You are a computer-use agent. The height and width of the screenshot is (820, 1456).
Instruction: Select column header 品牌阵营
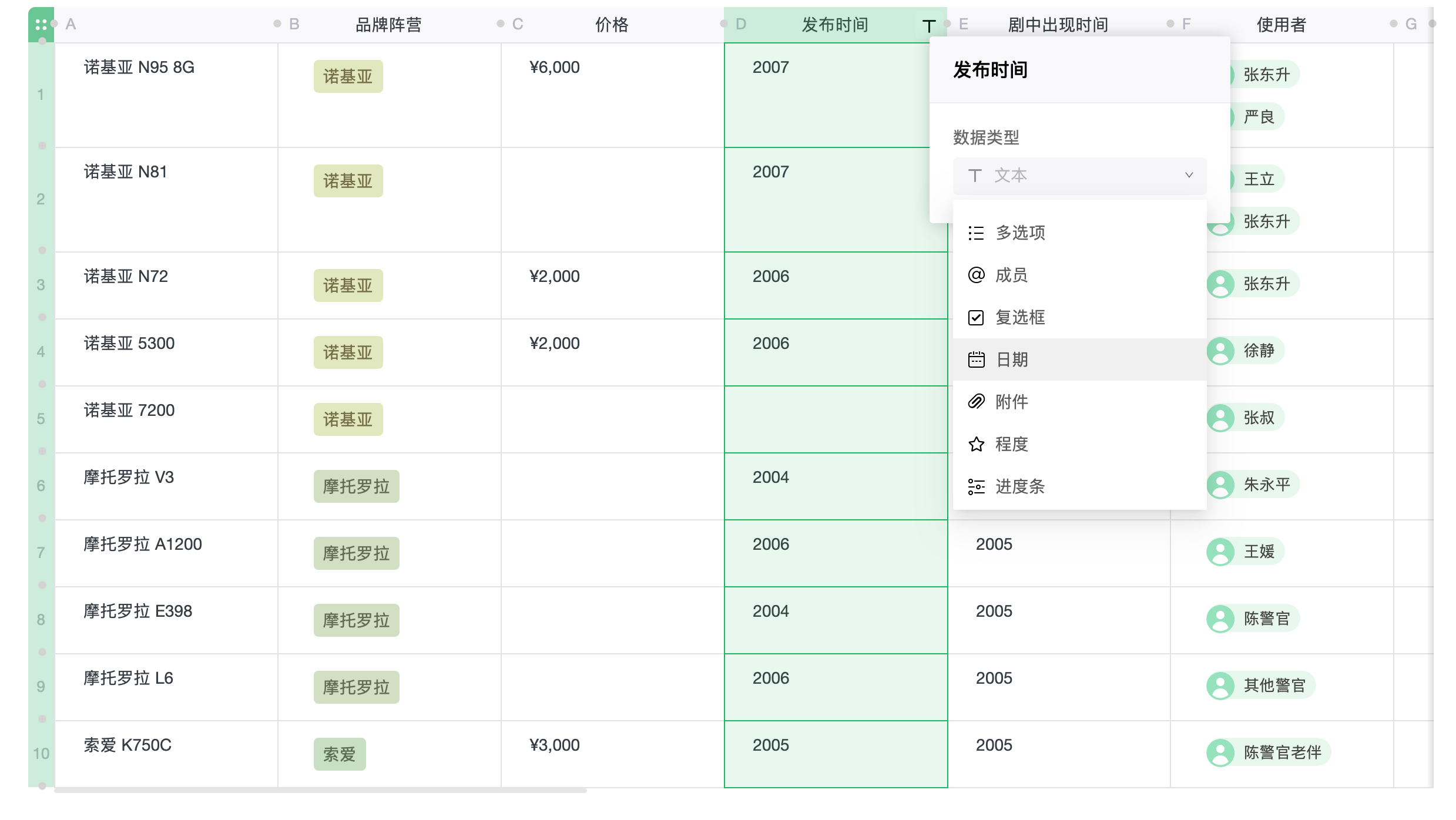point(388,25)
